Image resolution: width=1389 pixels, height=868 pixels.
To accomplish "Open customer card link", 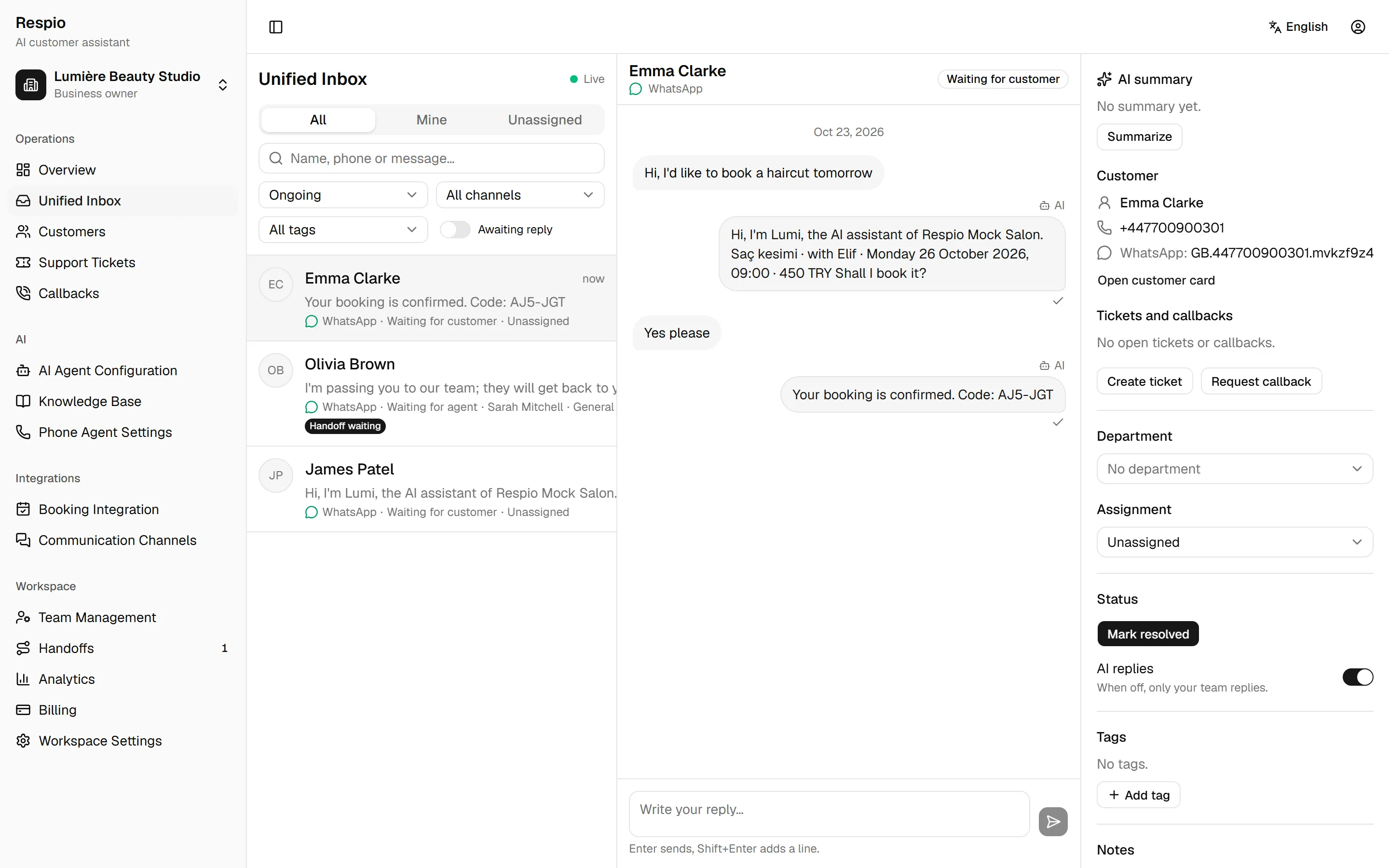I will point(1156,280).
